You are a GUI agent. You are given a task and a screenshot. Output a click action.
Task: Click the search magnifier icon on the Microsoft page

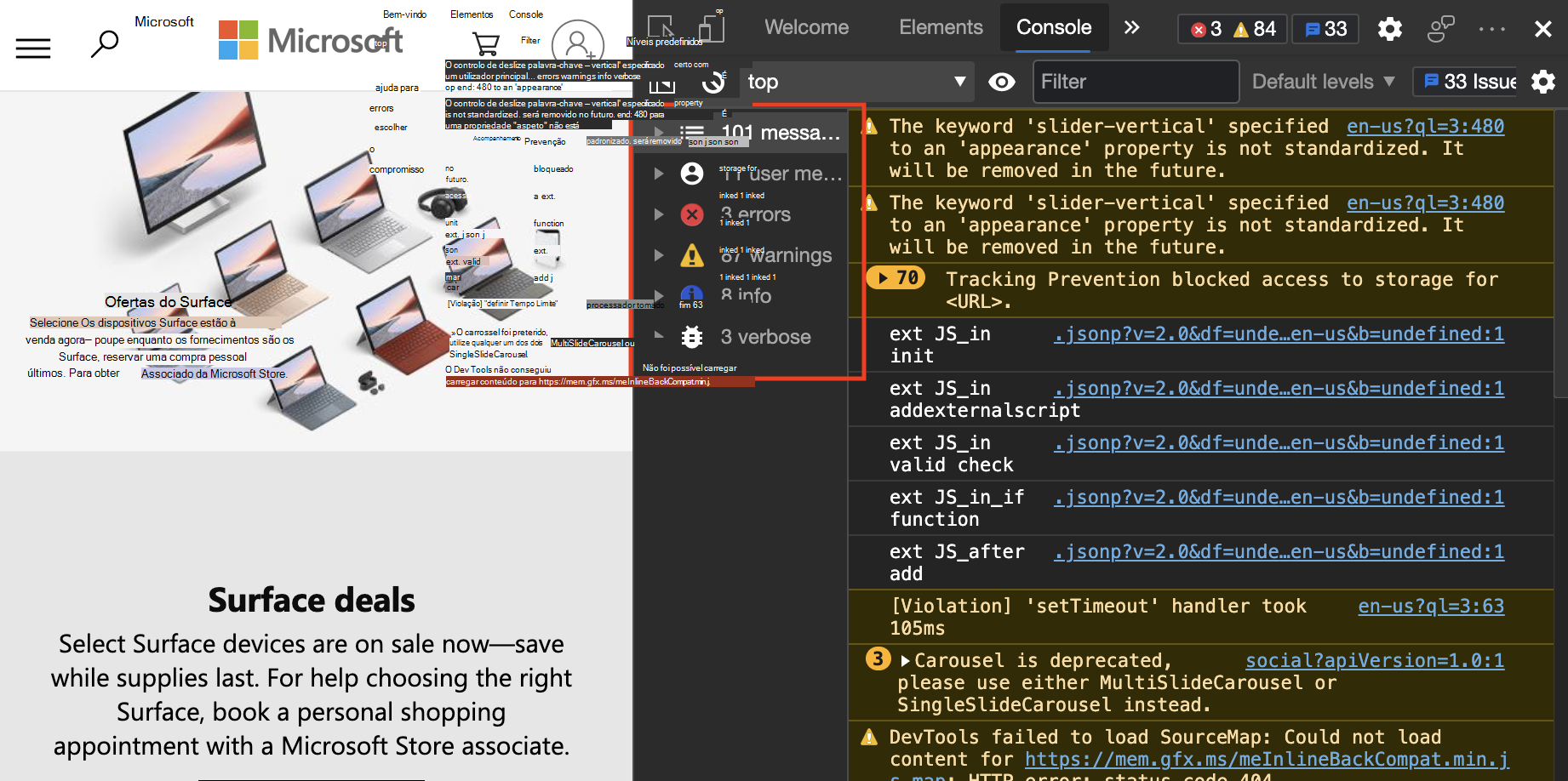[105, 43]
